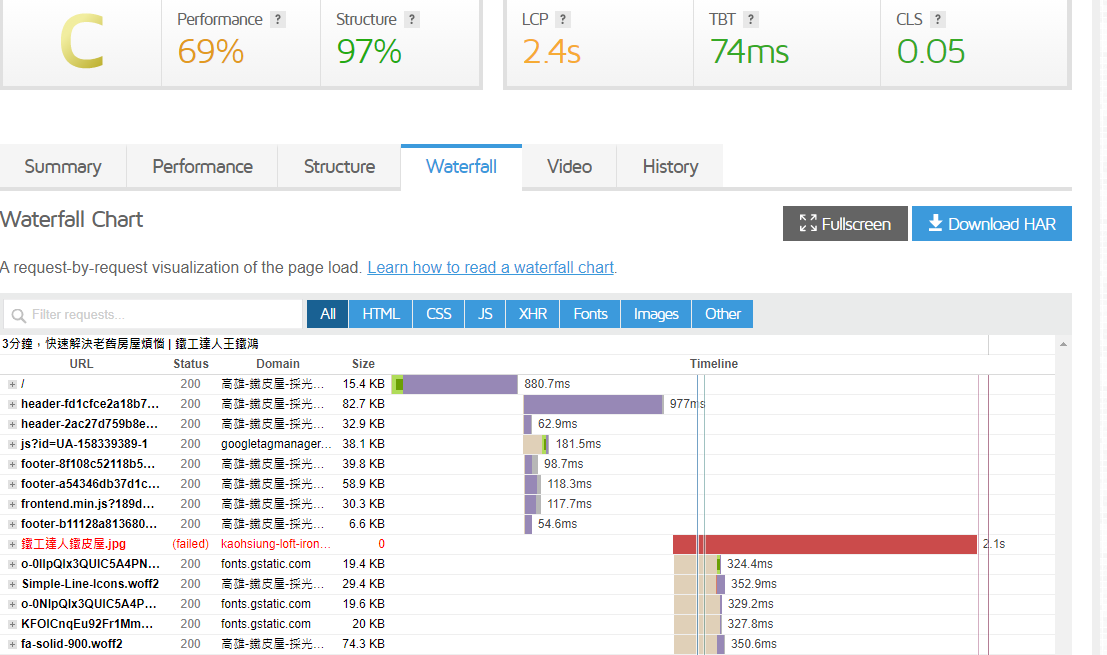The width and height of the screenshot is (1107, 655).
Task: Click the LCP help question mark icon
Action: pos(563,20)
